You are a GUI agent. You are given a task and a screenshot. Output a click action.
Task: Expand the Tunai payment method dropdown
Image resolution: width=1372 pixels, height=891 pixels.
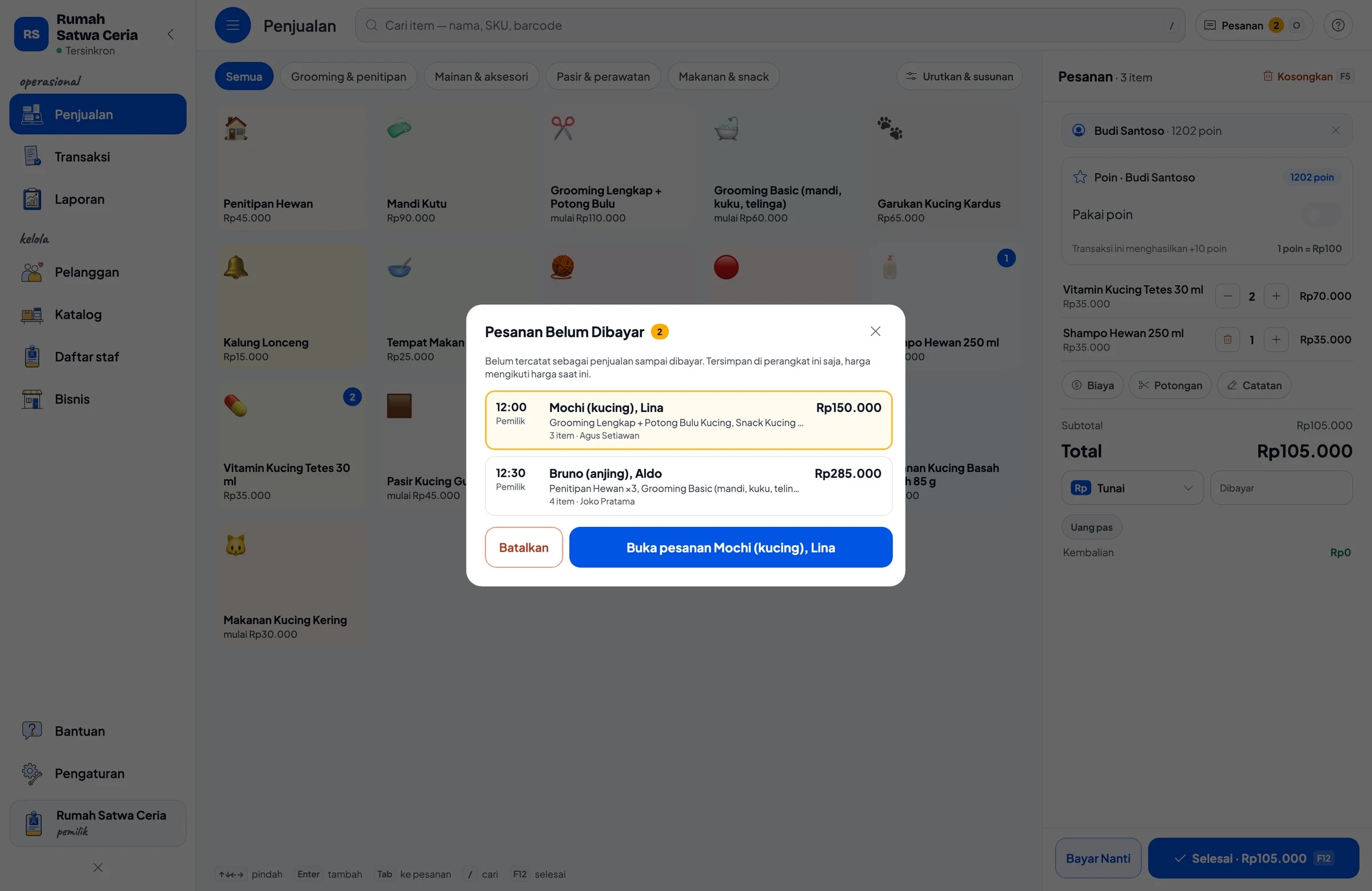tap(1131, 488)
